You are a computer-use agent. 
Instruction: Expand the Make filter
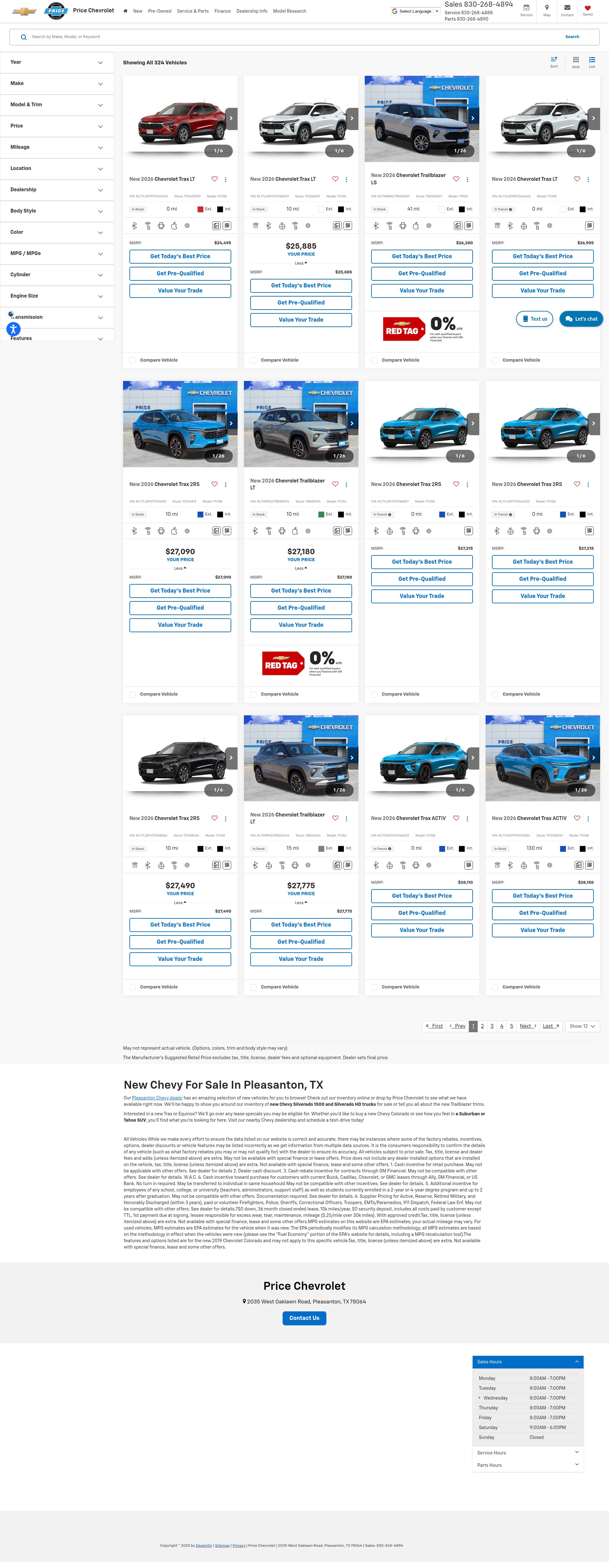pyautogui.click(x=56, y=84)
